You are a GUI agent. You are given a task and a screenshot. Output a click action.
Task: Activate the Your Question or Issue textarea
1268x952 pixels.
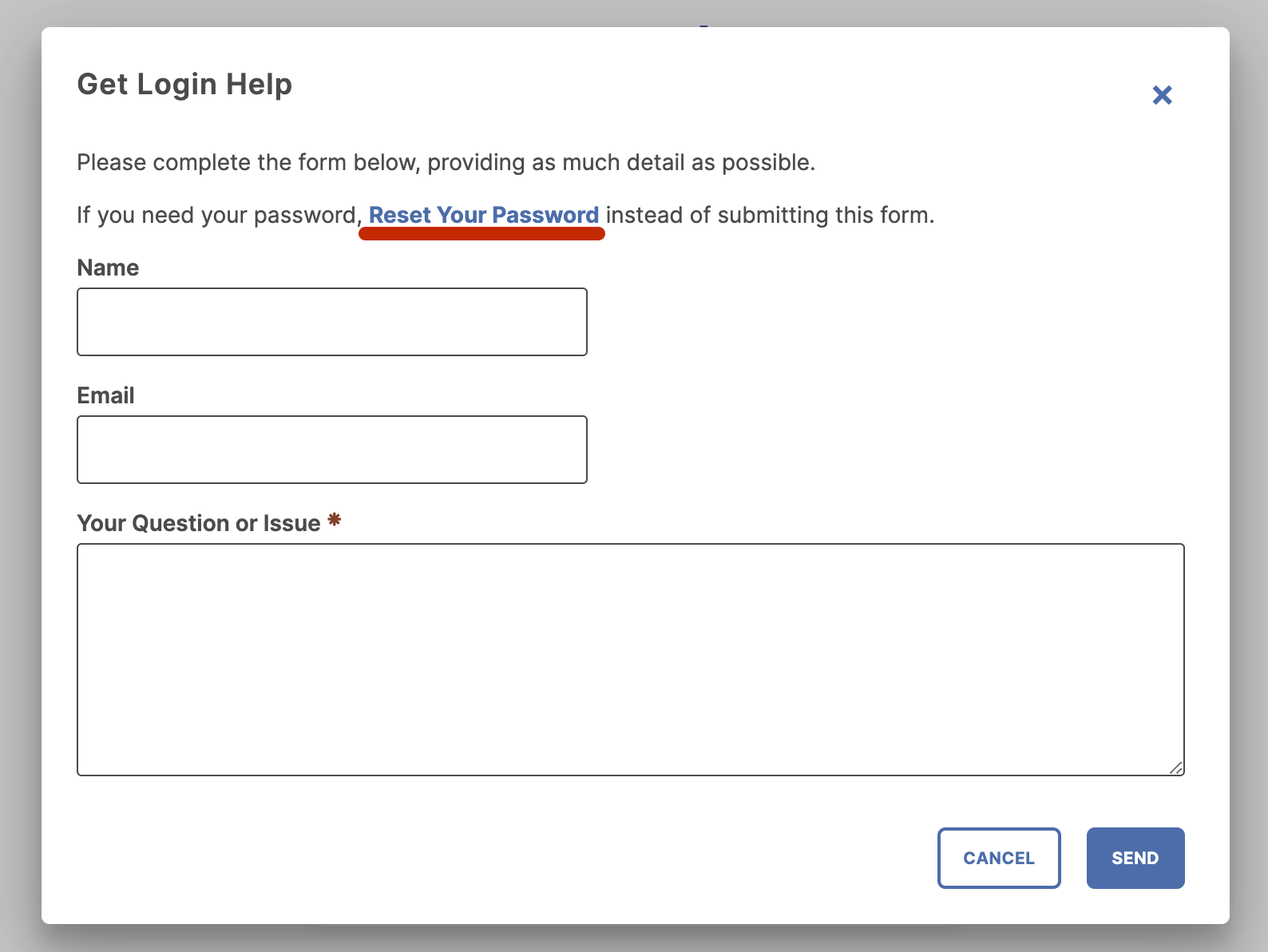pyautogui.click(x=631, y=660)
